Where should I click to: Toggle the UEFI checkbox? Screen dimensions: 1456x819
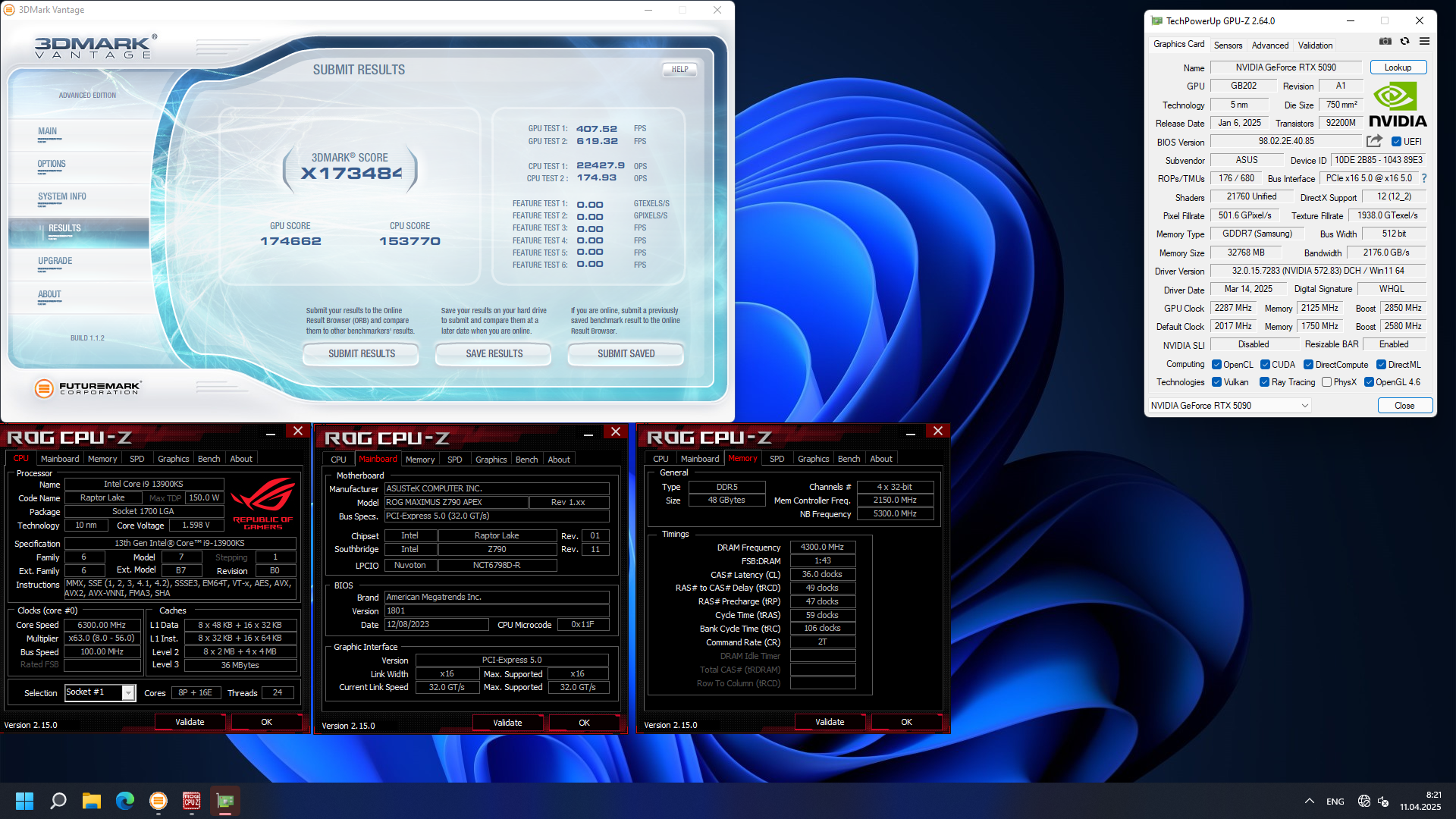tap(1396, 142)
